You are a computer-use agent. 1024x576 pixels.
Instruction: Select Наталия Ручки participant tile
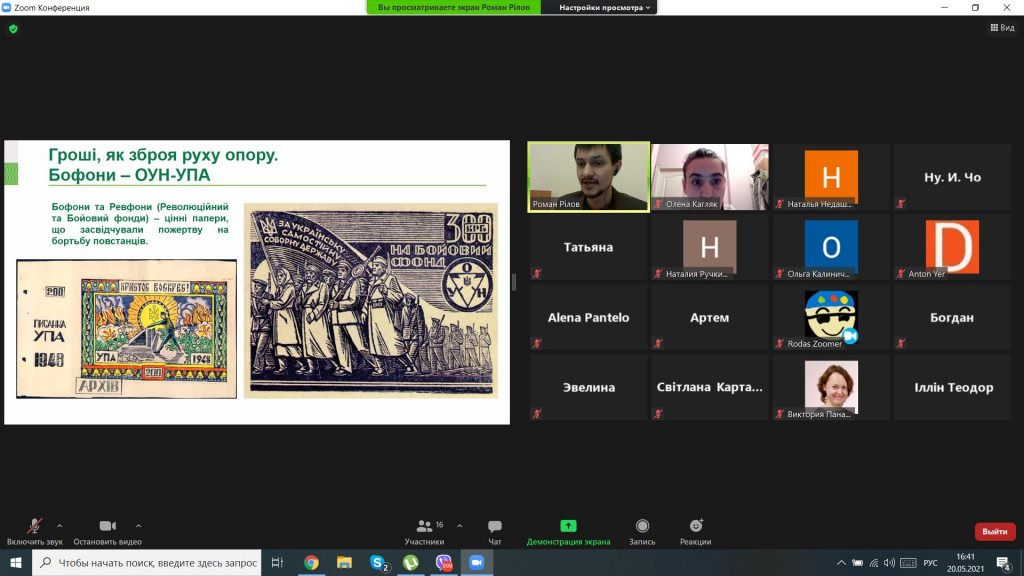tap(710, 247)
